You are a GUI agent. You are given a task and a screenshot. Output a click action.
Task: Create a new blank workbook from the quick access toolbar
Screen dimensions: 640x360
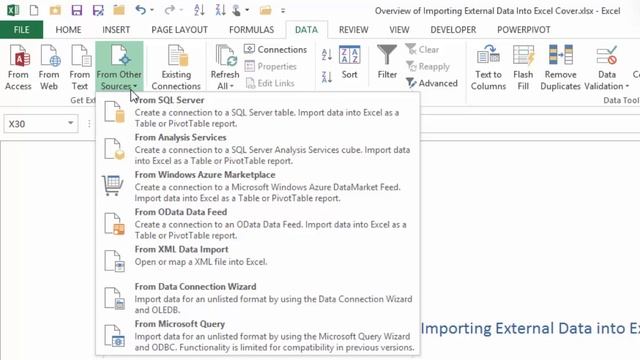[34, 10]
